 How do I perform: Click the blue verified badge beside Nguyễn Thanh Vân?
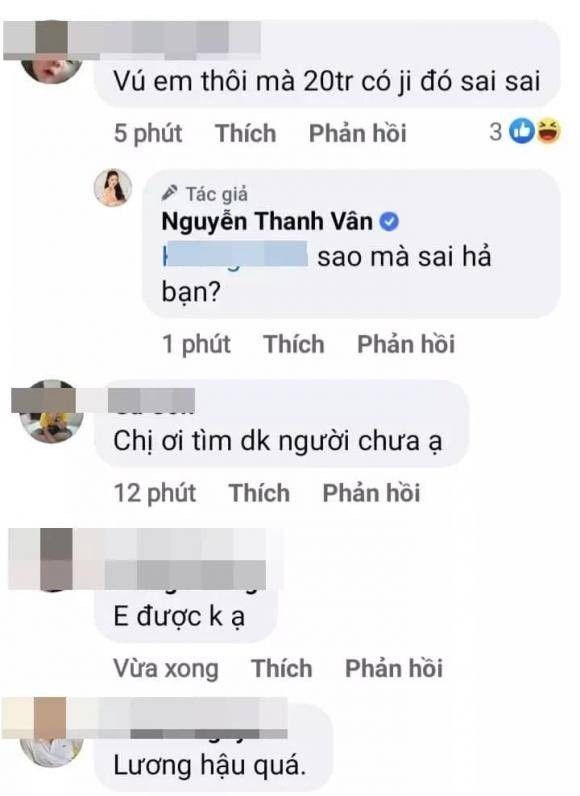[x=389, y=222]
